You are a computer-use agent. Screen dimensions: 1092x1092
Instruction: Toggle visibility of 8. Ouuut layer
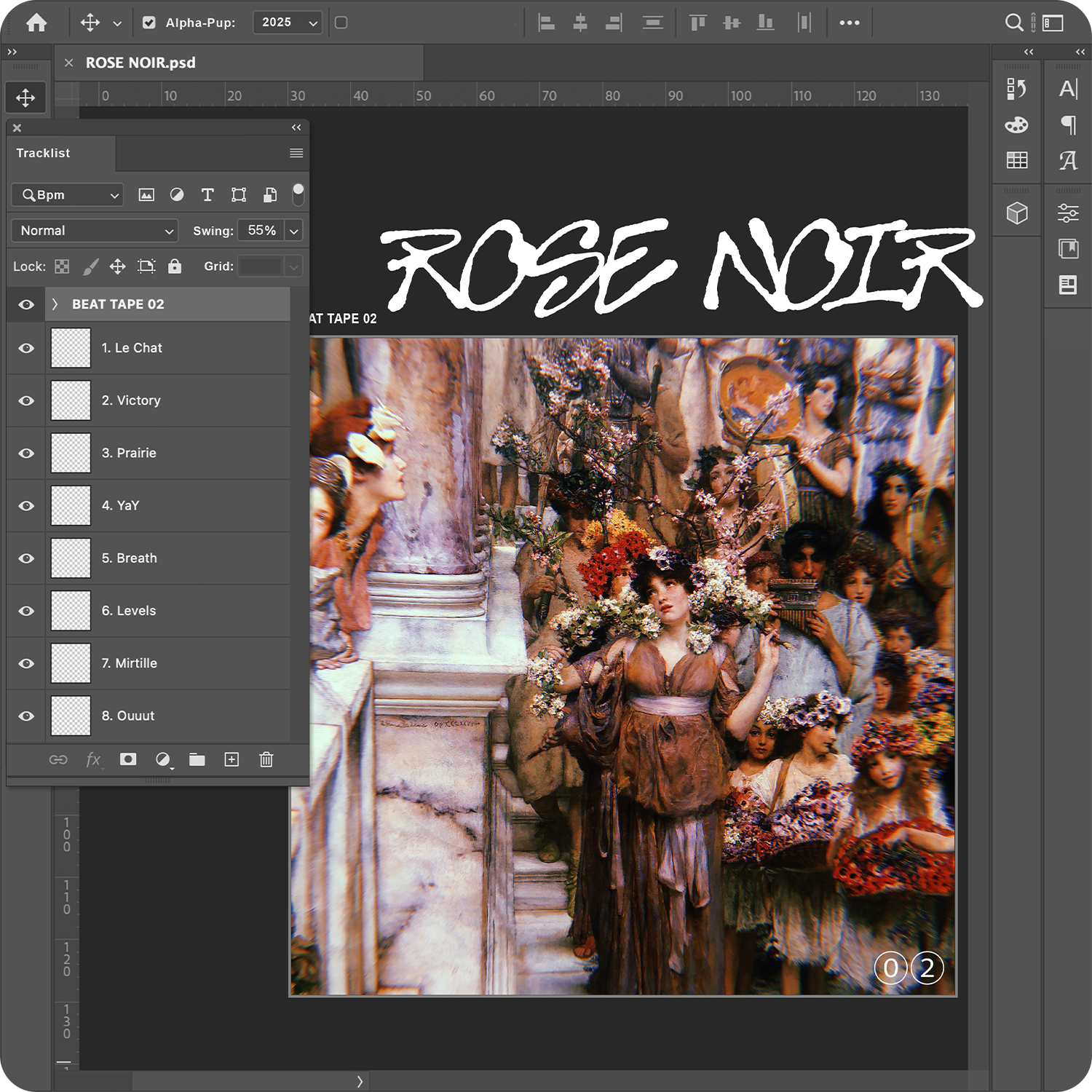(26, 716)
